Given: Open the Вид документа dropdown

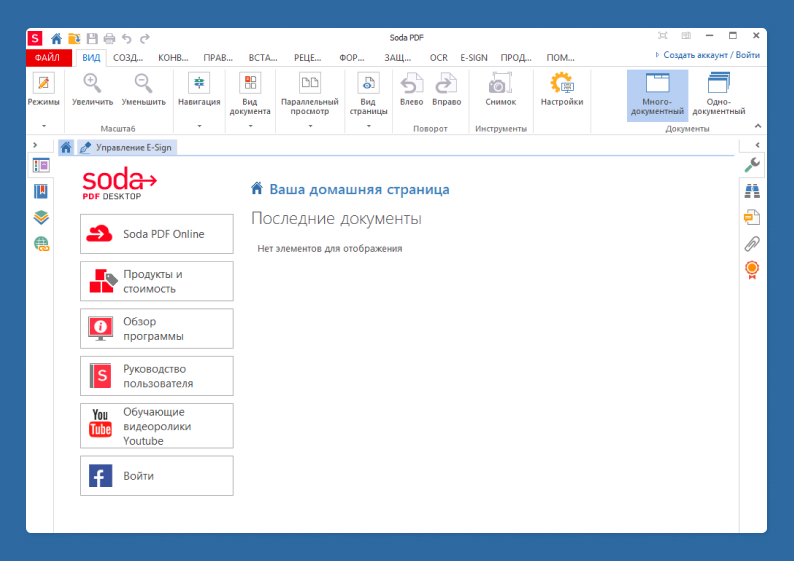Looking at the screenshot, I should tap(250, 126).
